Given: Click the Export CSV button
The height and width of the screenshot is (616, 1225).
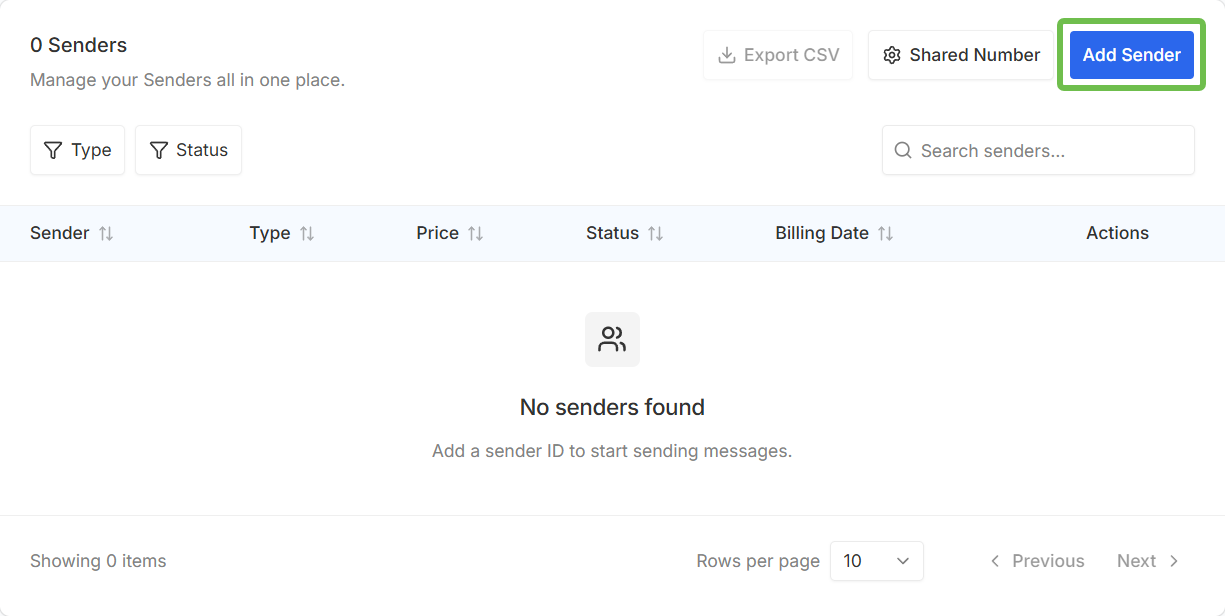Looking at the screenshot, I should [778, 55].
